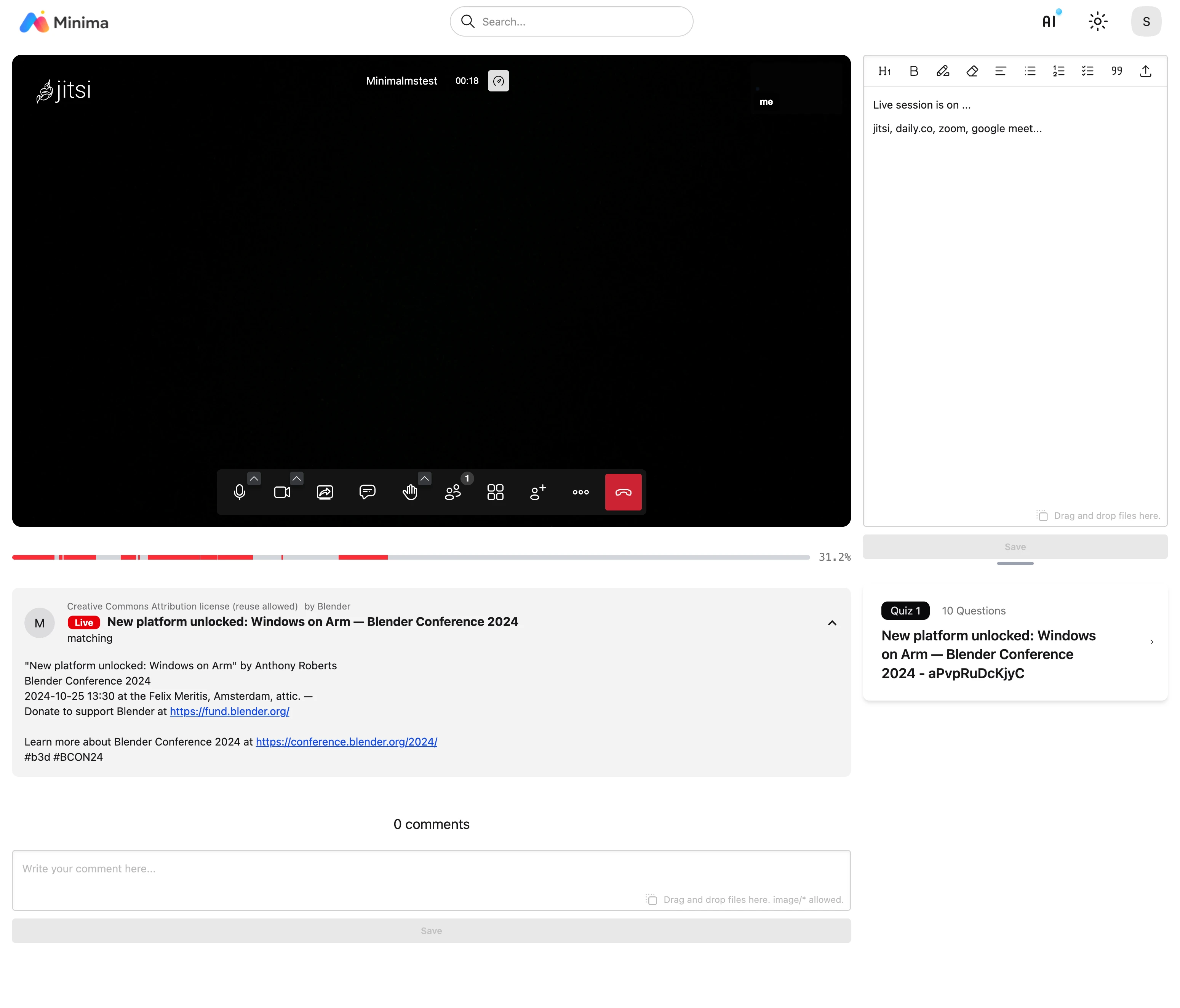Raise your hand in the meeting
This screenshot has width=1180, height=1008.
pyautogui.click(x=410, y=492)
